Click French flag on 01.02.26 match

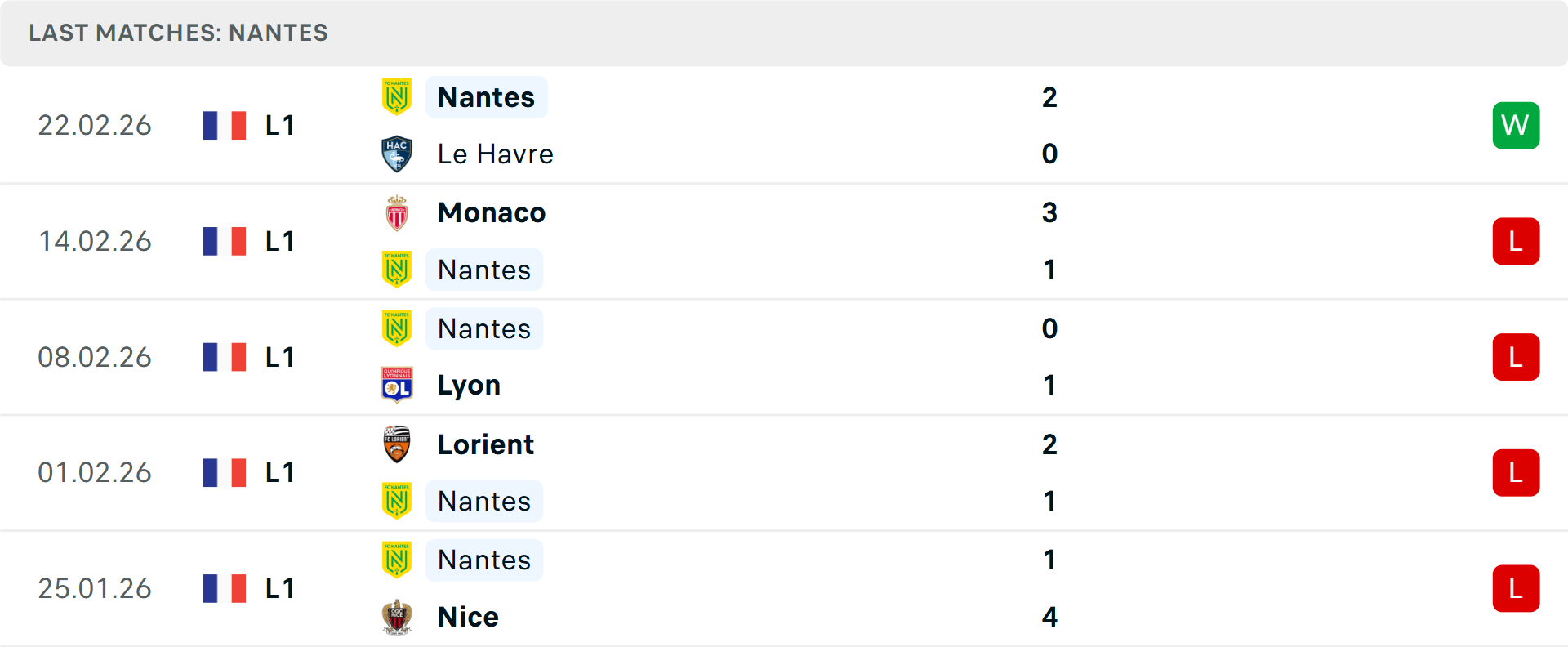click(225, 473)
